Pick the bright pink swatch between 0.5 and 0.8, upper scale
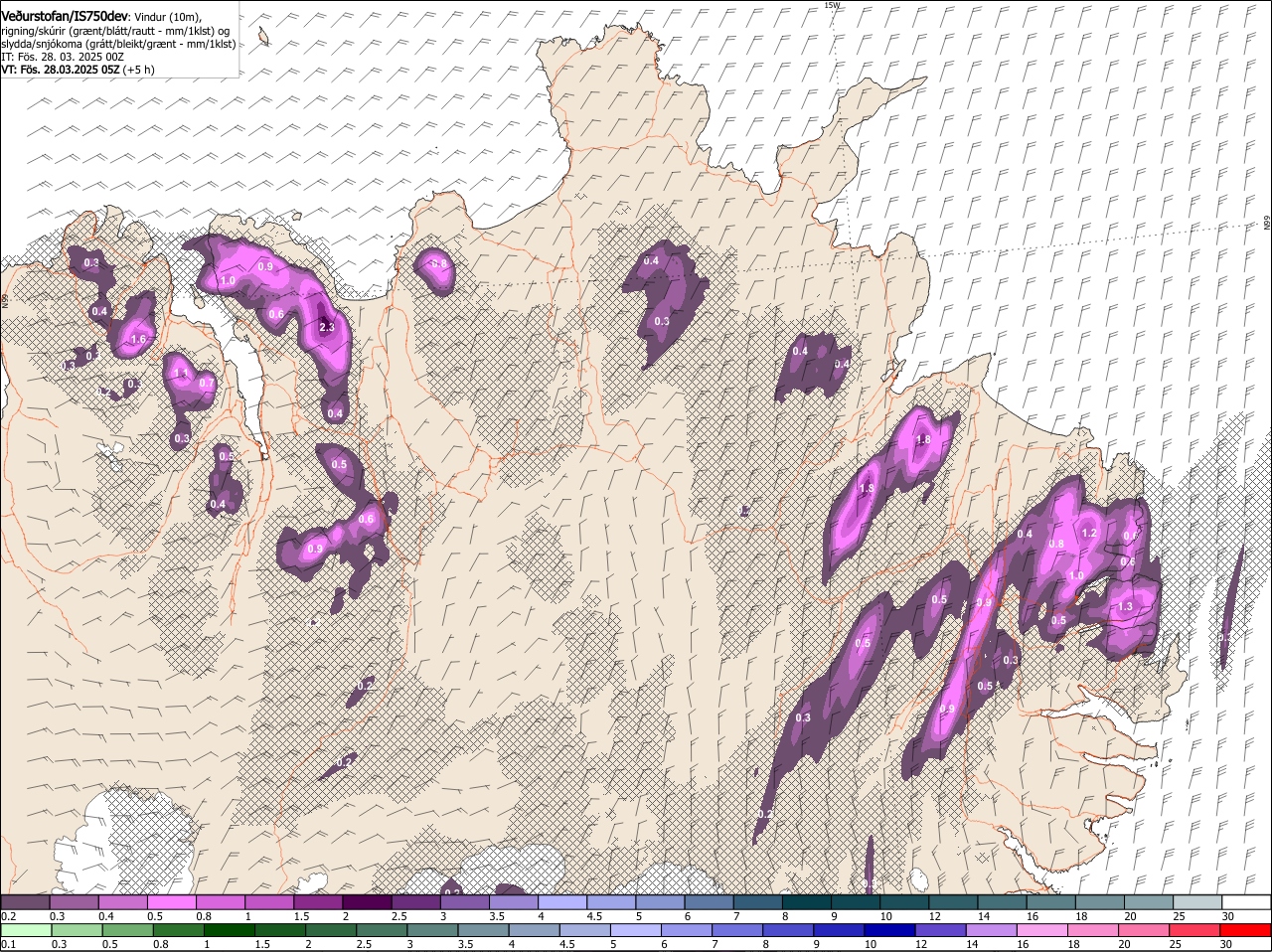The image size is (1272, 952). click(174, 902)
